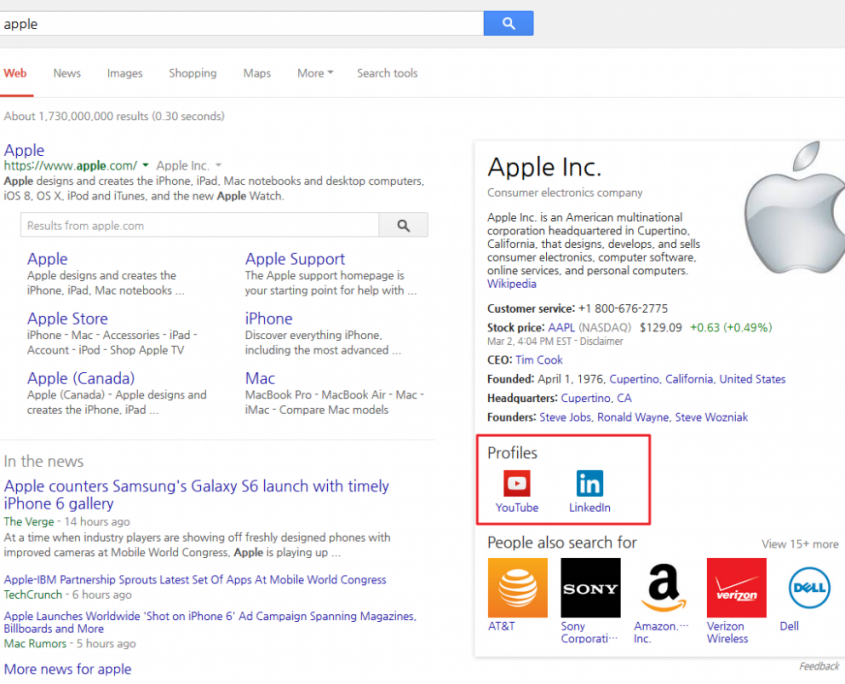Switch to the News tab
The height and width of the screenshot is (684, 845).
click(x=67, y=73)
